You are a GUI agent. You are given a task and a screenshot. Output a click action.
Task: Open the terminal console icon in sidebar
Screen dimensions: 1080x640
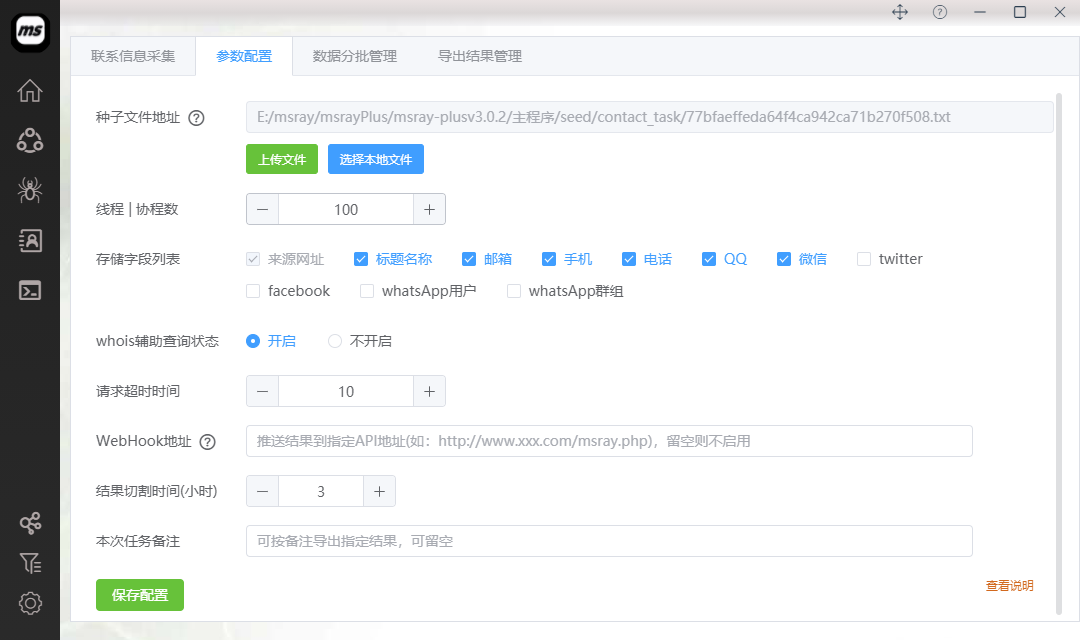click(30, 290)
